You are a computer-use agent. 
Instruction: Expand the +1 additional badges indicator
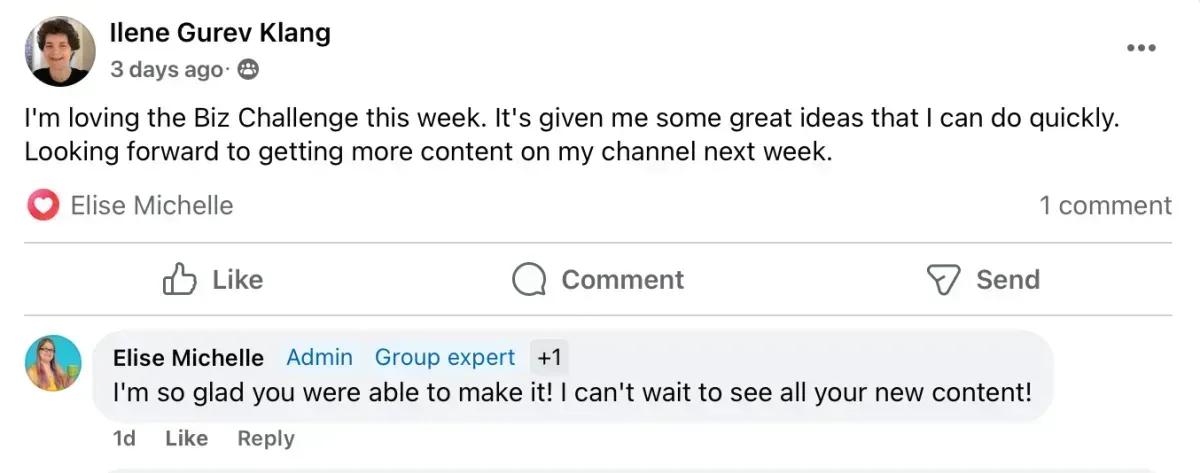[x=549, y=358]
